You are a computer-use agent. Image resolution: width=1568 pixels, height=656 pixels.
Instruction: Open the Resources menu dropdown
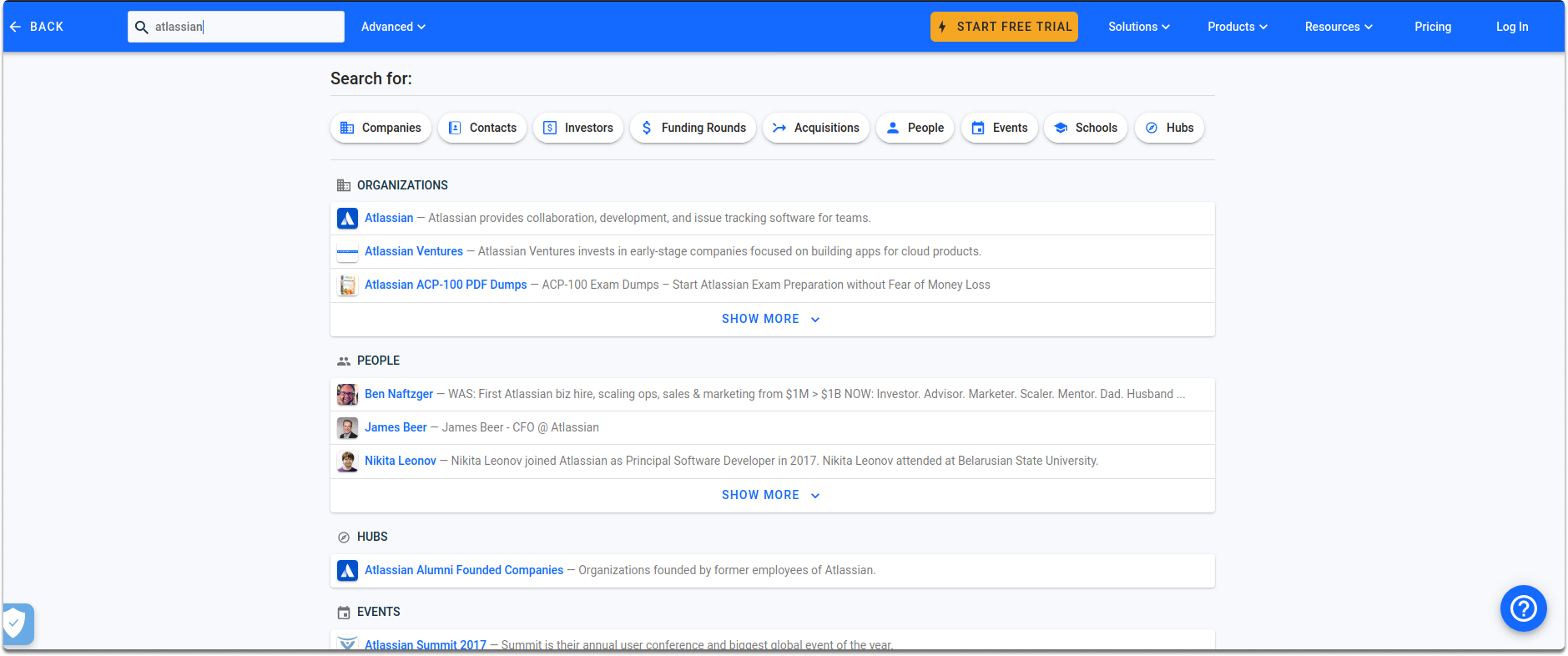[x=1339, y=27]
